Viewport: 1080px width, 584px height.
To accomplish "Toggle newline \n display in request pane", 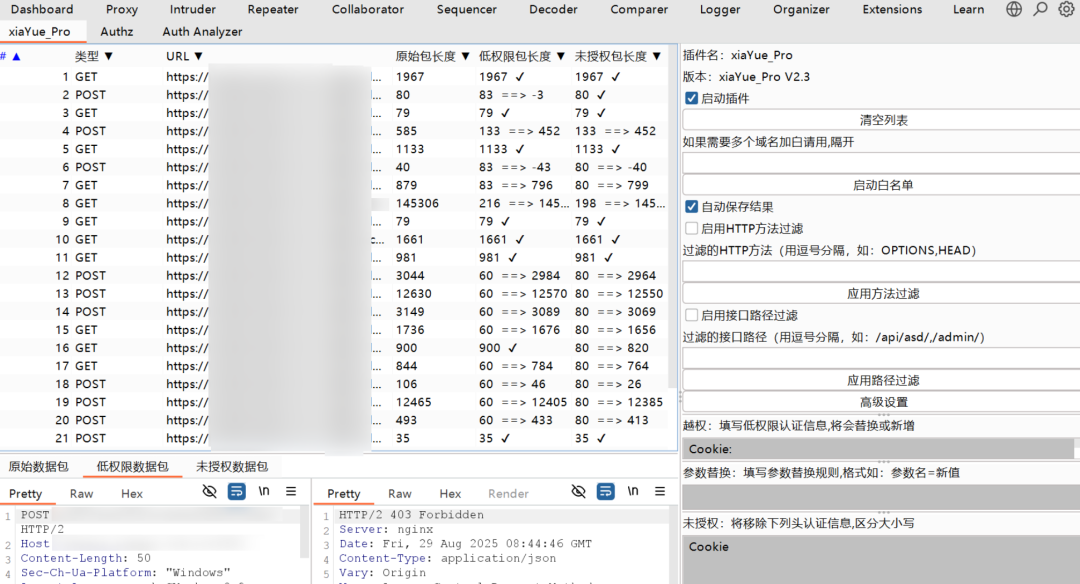I will pyautogui.click(x=264, y=491).
